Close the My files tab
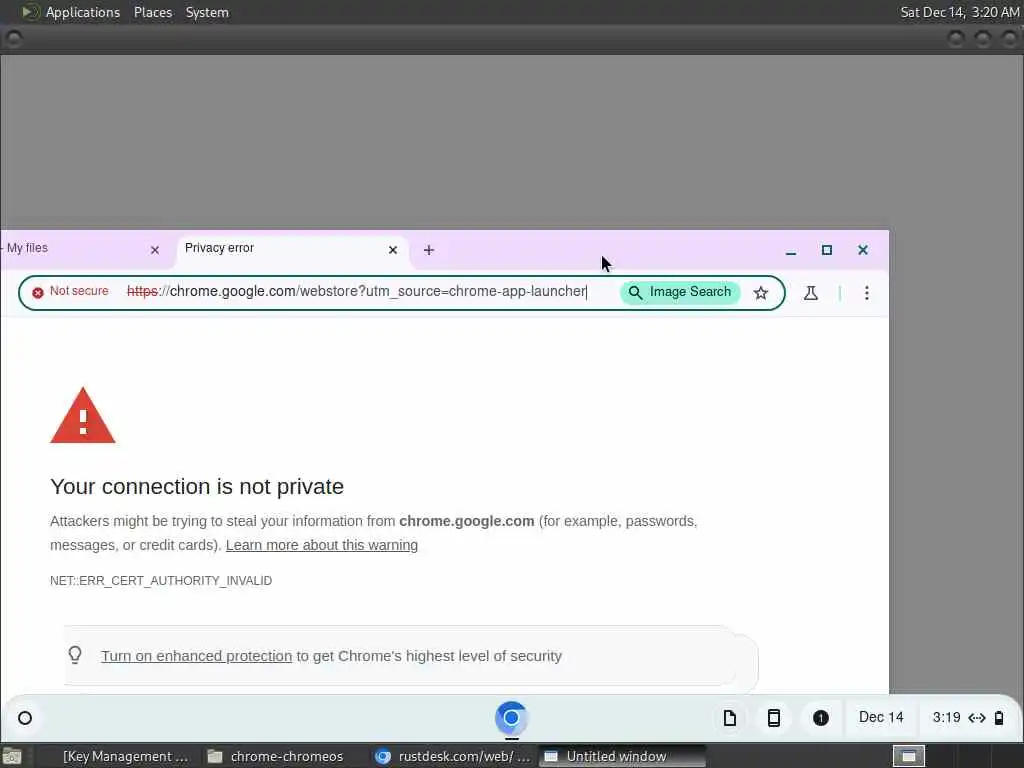The image size is (1024, 768). [x=155, y=249]
